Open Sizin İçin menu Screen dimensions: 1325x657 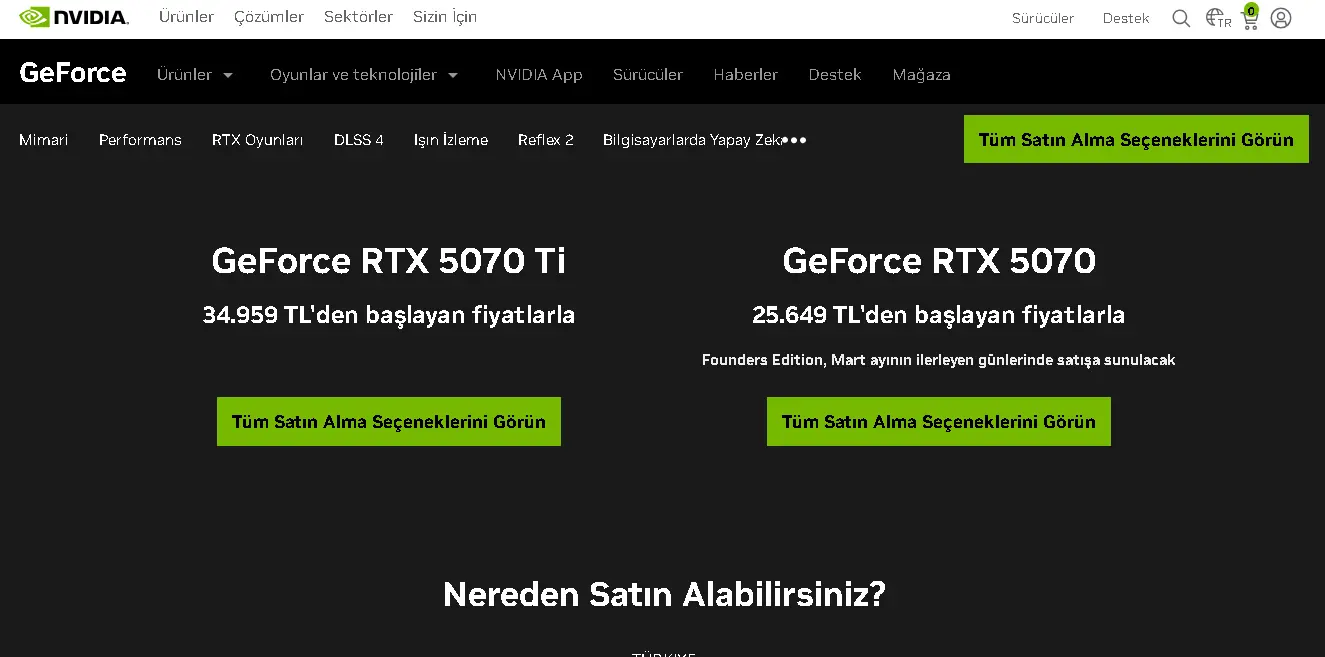tap(445, 17)
